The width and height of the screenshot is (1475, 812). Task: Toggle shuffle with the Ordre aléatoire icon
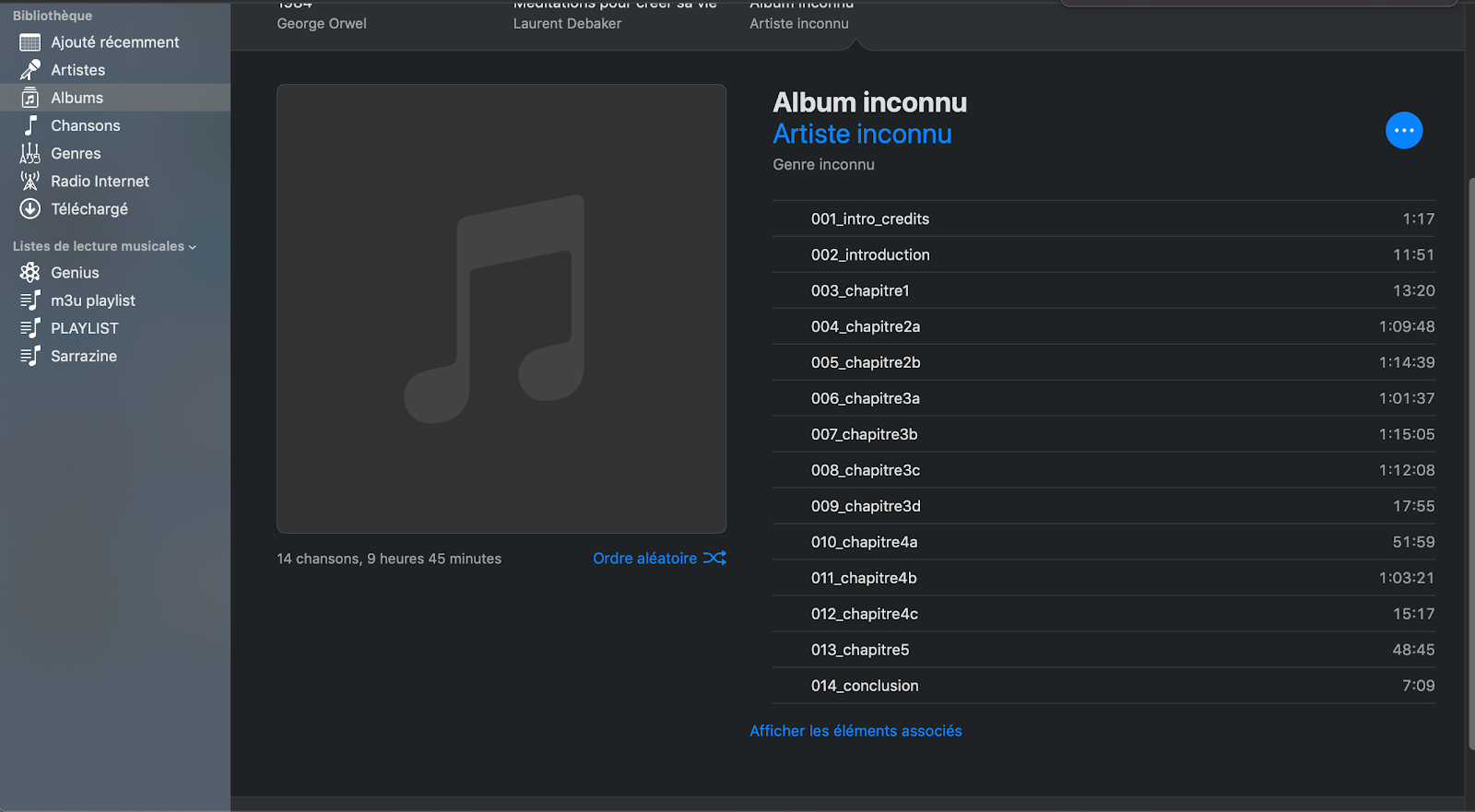coord(714,559)
